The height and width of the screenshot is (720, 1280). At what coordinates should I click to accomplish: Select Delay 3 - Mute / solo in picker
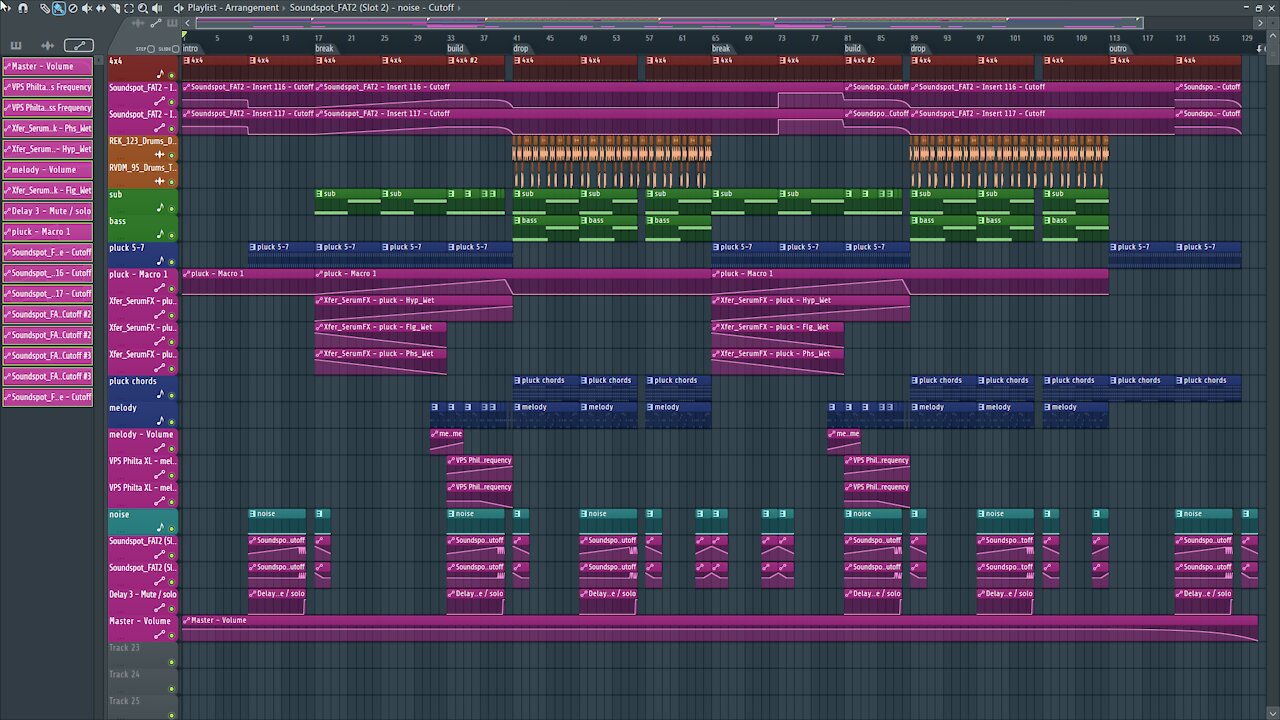coord(48,211)
